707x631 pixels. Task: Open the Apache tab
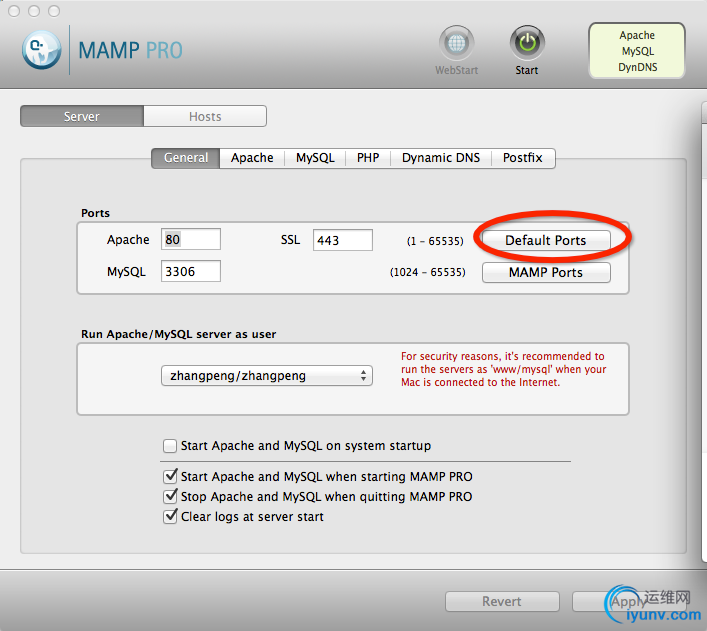point(252,158)
